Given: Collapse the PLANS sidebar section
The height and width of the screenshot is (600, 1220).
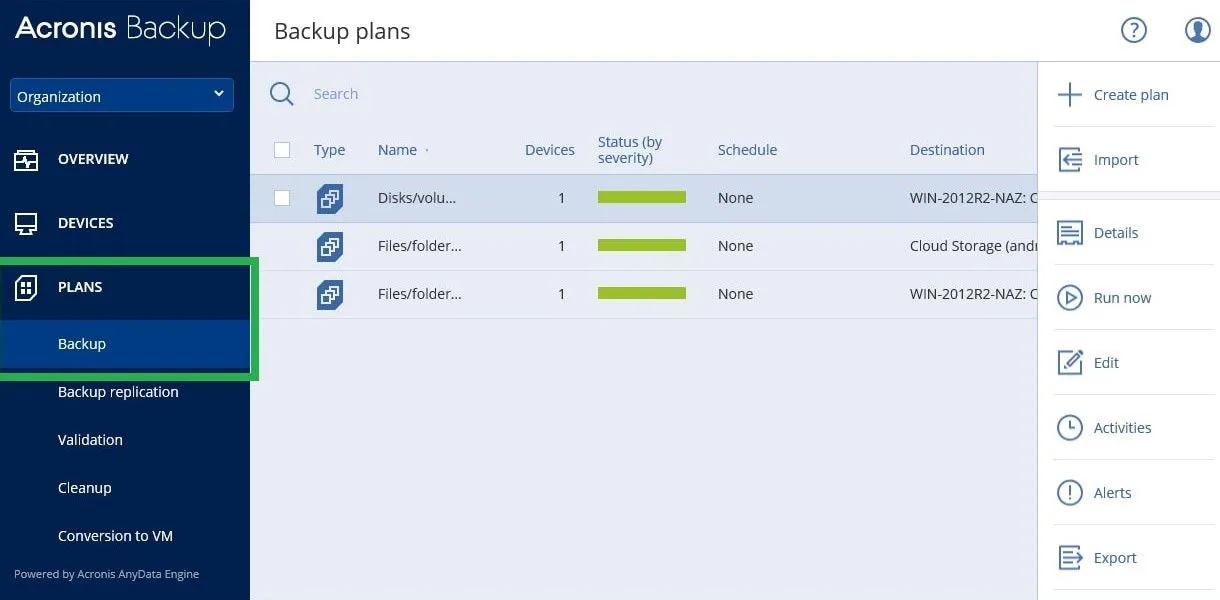Looking at the screenshot, I should point(80,288).
